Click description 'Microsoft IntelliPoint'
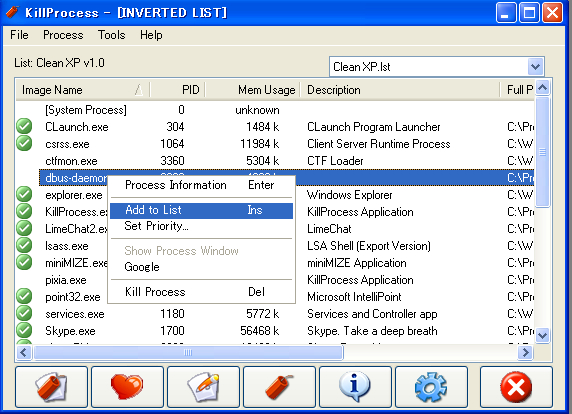This screenshot has width=572, height=414. pyautogui.click(x=354, y=297)
